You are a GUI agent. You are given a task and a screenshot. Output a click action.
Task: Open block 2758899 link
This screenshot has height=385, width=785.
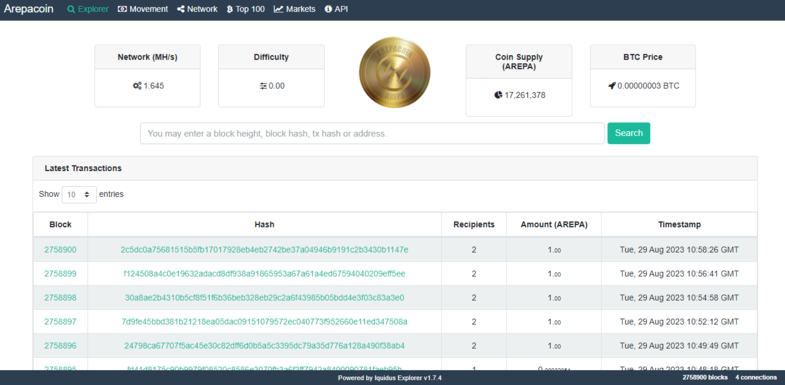coord(61,274)
